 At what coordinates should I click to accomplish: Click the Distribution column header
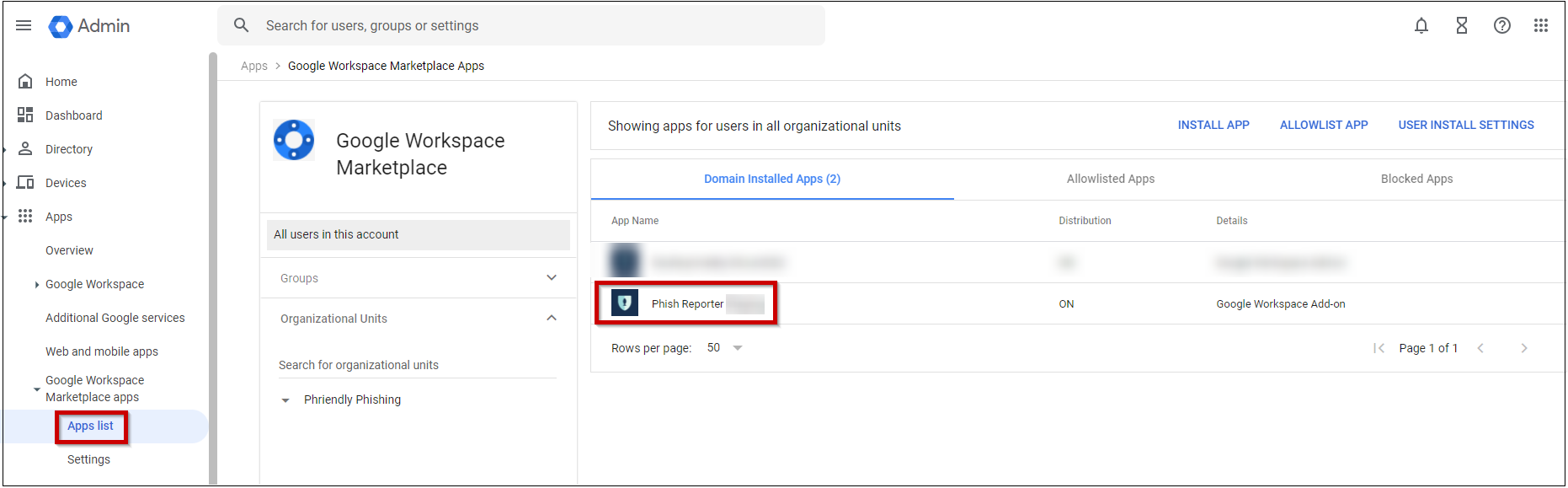pos(1085,221)
